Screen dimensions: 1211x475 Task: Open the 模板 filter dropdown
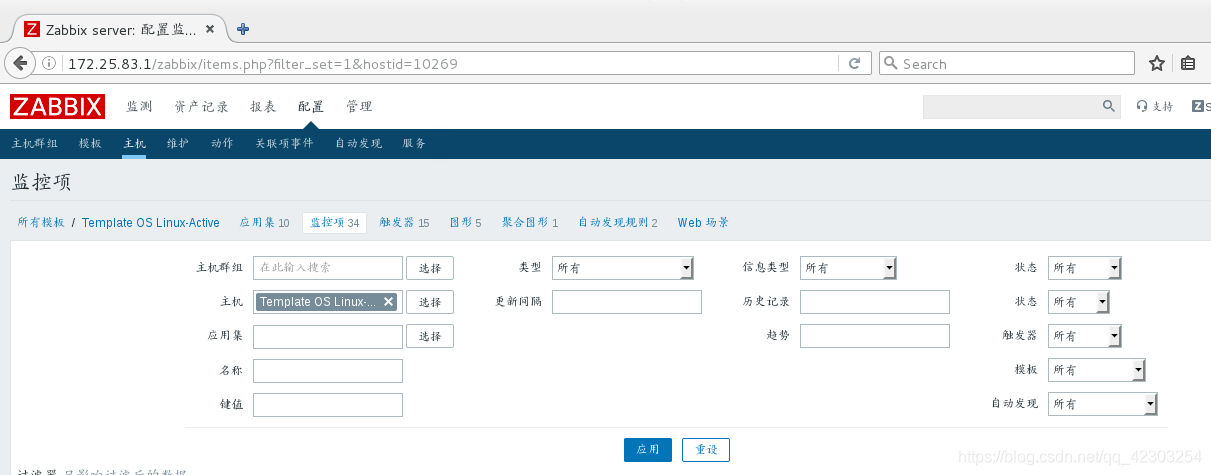click(1096, 370)
